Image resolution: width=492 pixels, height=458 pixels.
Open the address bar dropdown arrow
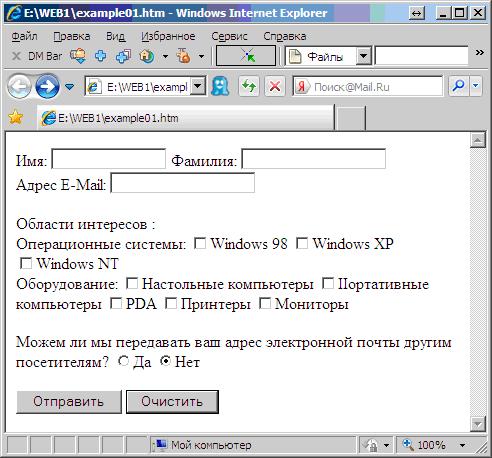(198, 86)
